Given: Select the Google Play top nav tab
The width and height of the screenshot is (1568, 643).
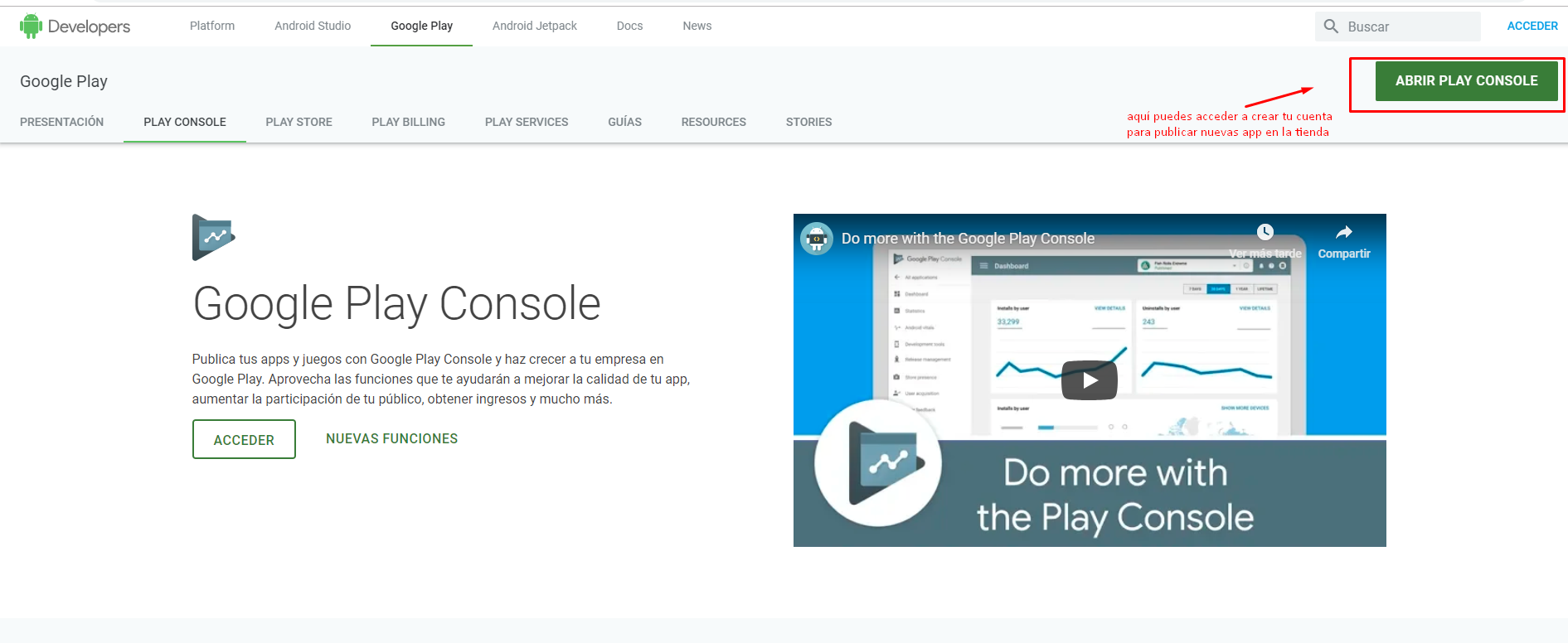Looking at the screenshot, I should click(x=421, y=26).
